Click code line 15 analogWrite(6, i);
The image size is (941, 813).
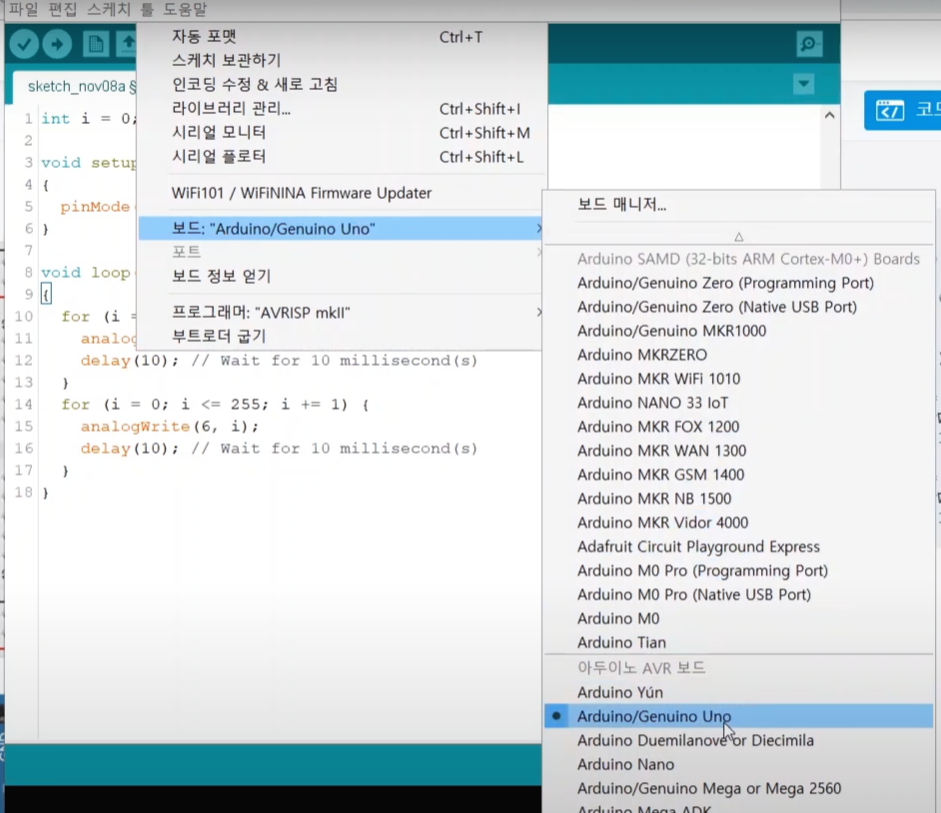(x=170, y=427)
